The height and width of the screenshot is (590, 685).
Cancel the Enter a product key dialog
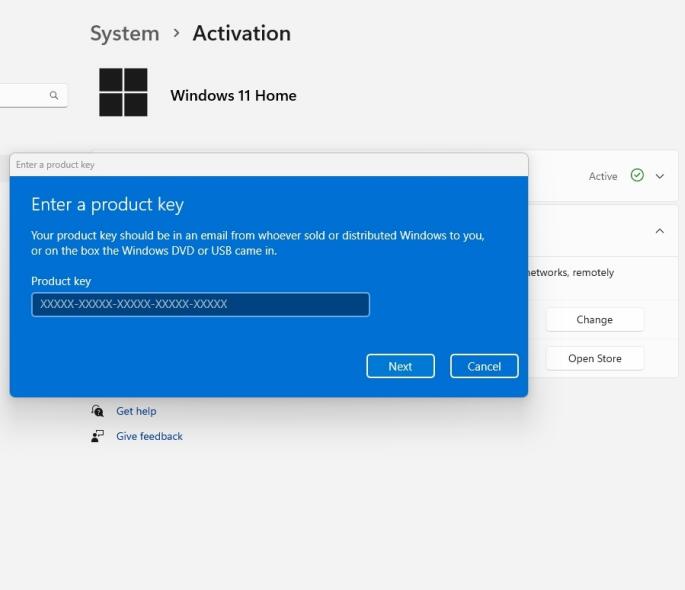484,366
